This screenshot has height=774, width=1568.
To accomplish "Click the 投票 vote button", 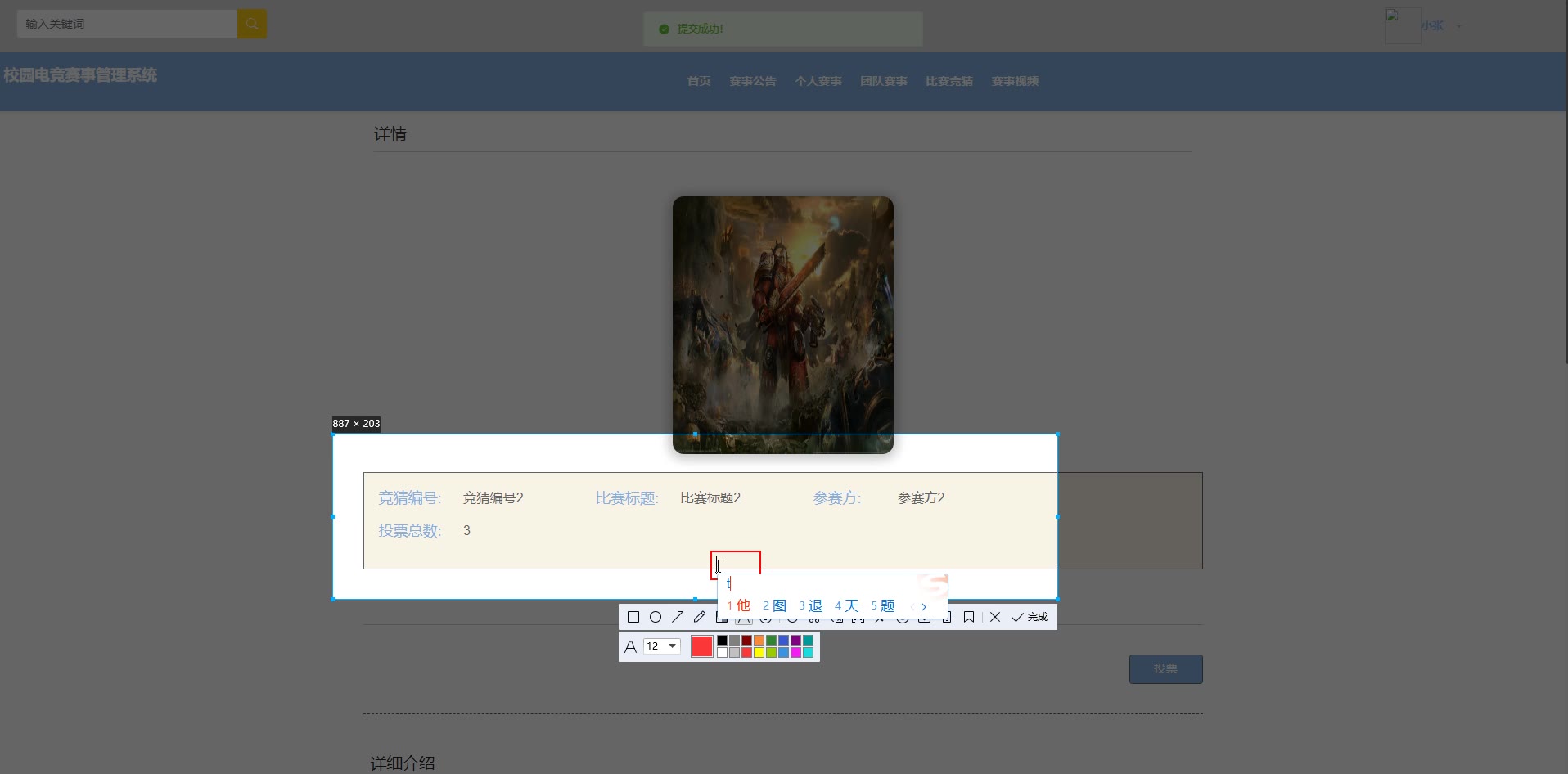I will tap(1165, 668).
